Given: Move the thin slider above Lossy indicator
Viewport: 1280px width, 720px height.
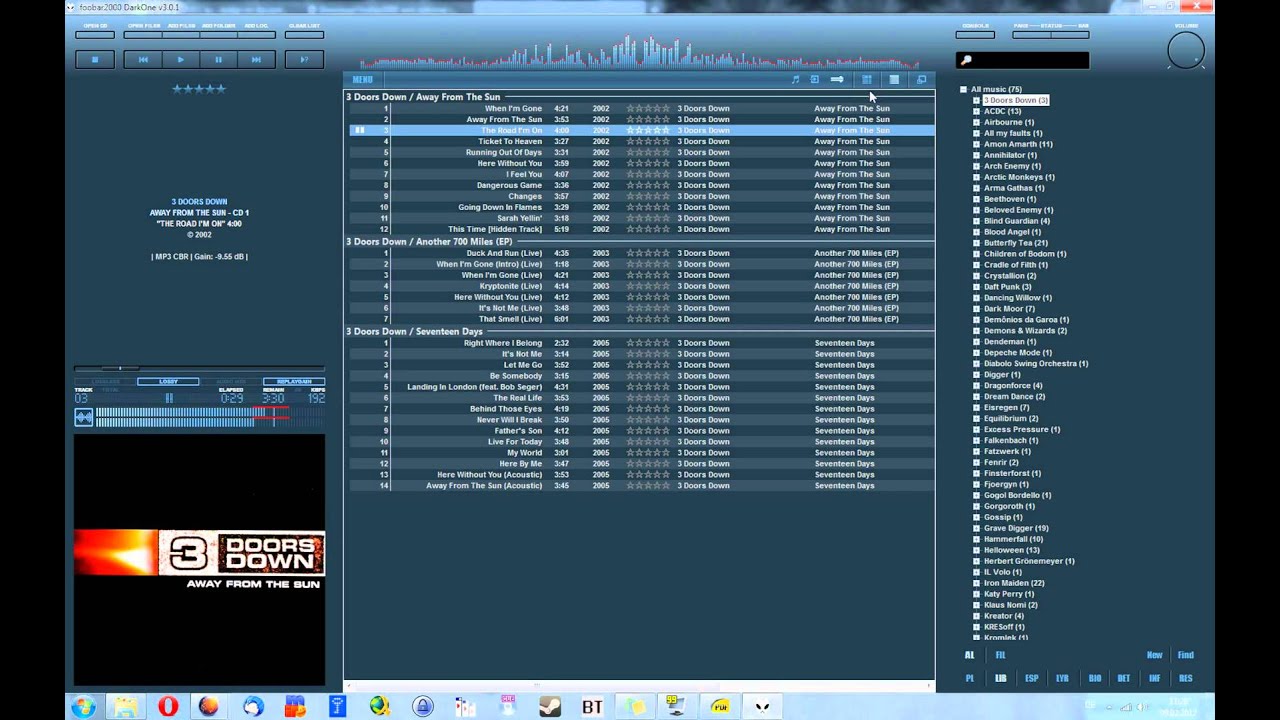Looking at the screenshot, I should click(x=199, y=368).
